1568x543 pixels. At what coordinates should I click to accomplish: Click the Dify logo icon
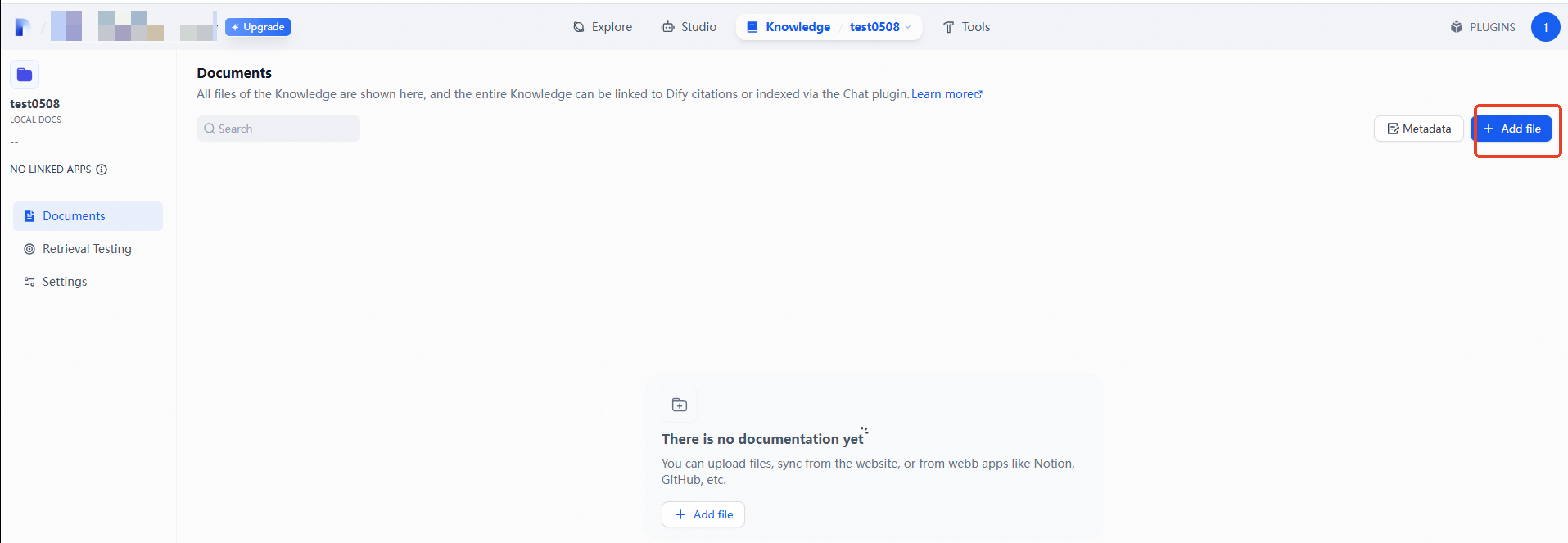click(x=23, y=27)
